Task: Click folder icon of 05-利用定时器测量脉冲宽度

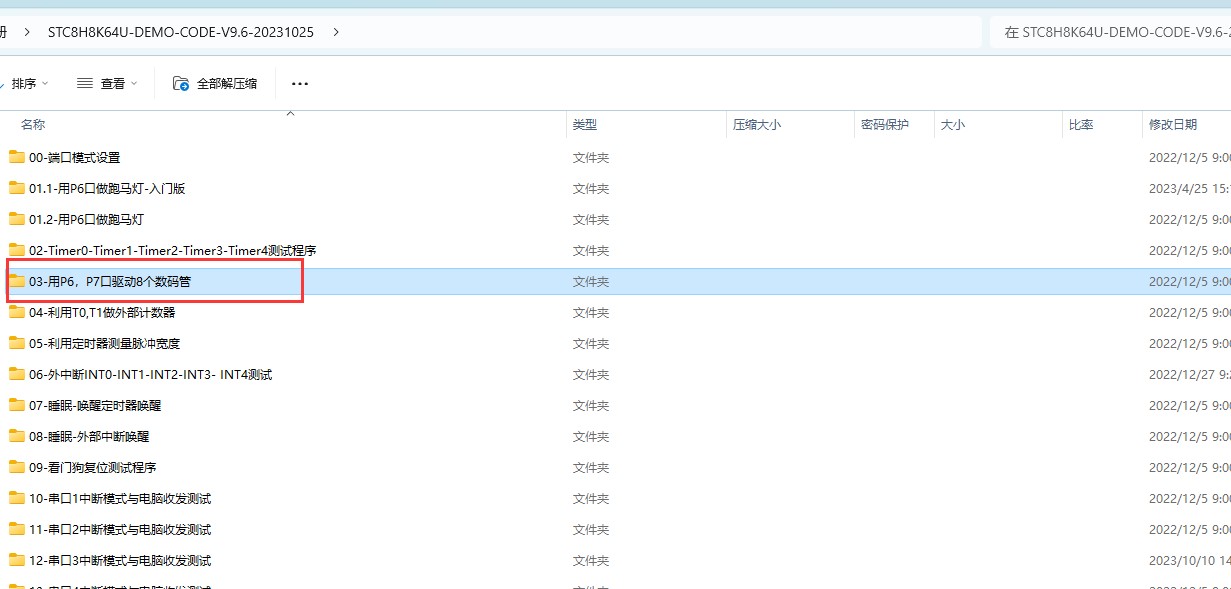Action: pyautogui.click(x=17, y=343)
